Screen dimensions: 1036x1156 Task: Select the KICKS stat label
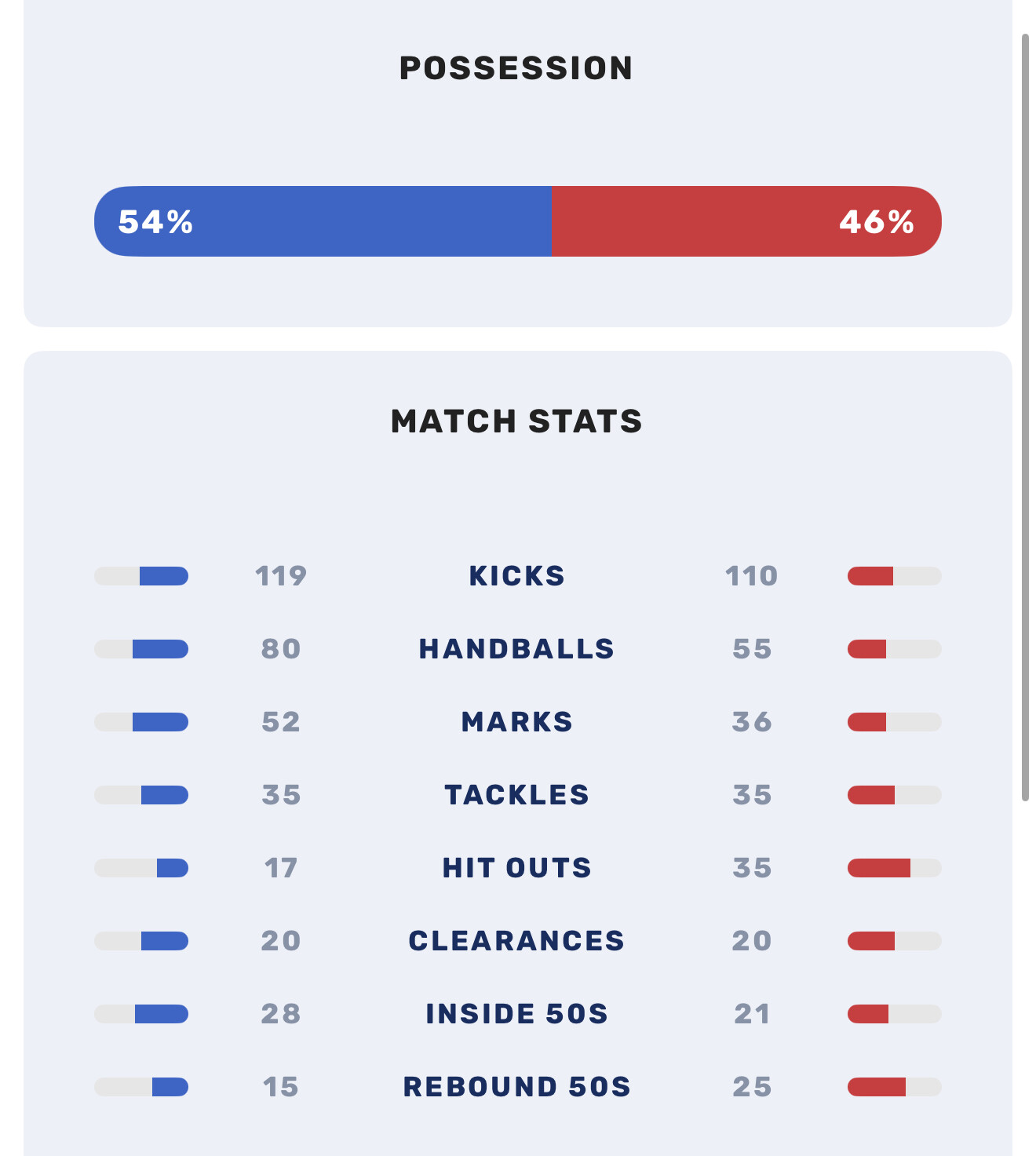point(516,576)
